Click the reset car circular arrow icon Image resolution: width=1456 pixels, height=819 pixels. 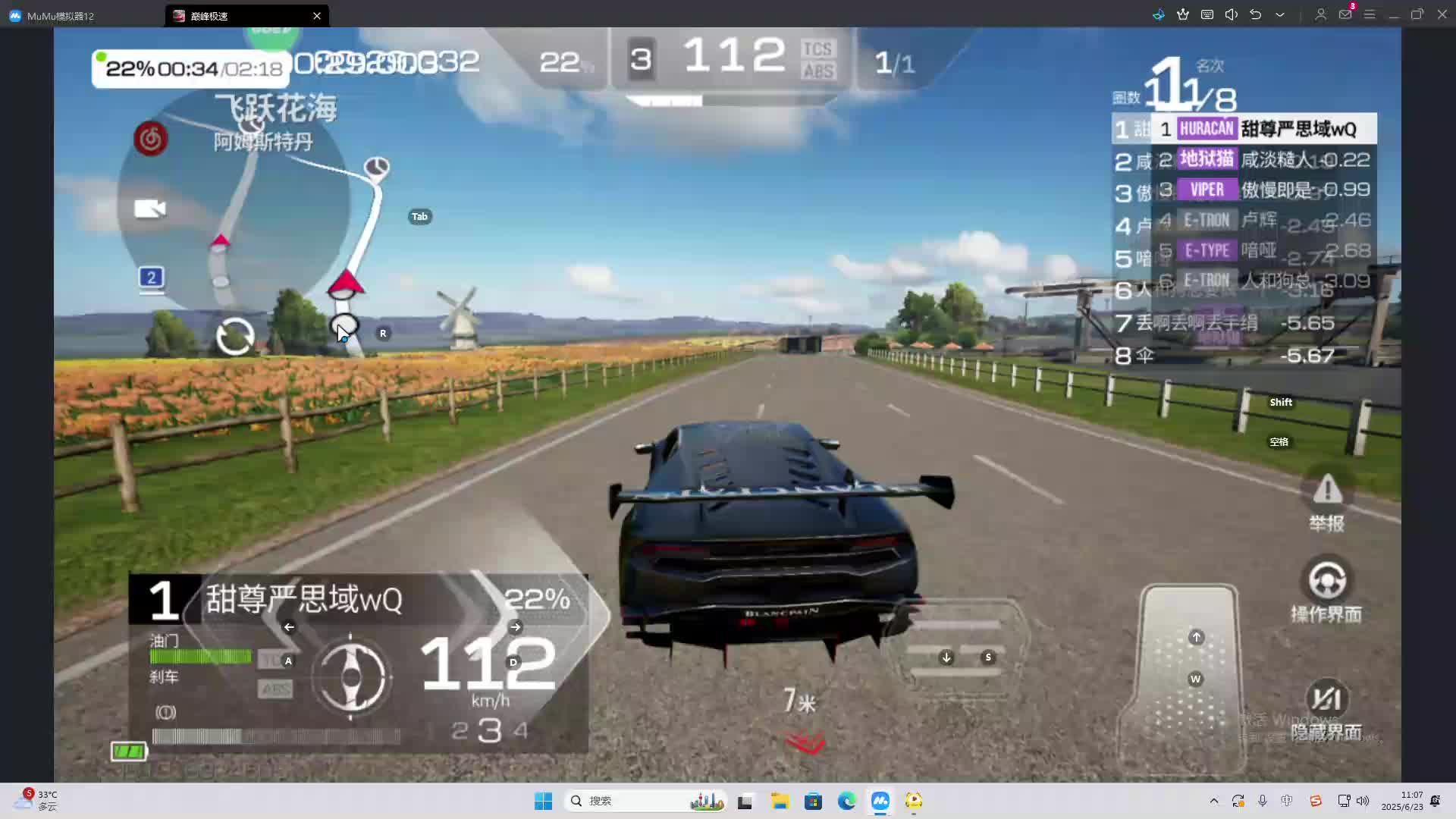(235, 336)
